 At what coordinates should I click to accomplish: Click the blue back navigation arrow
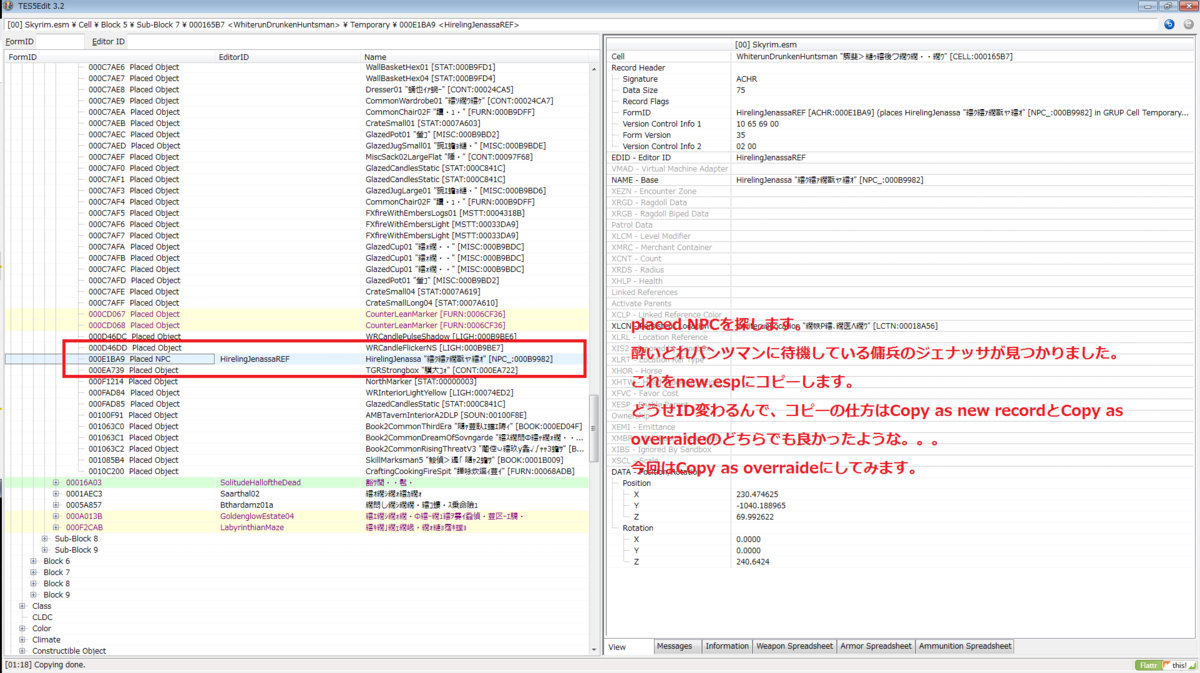point(1169,24)
